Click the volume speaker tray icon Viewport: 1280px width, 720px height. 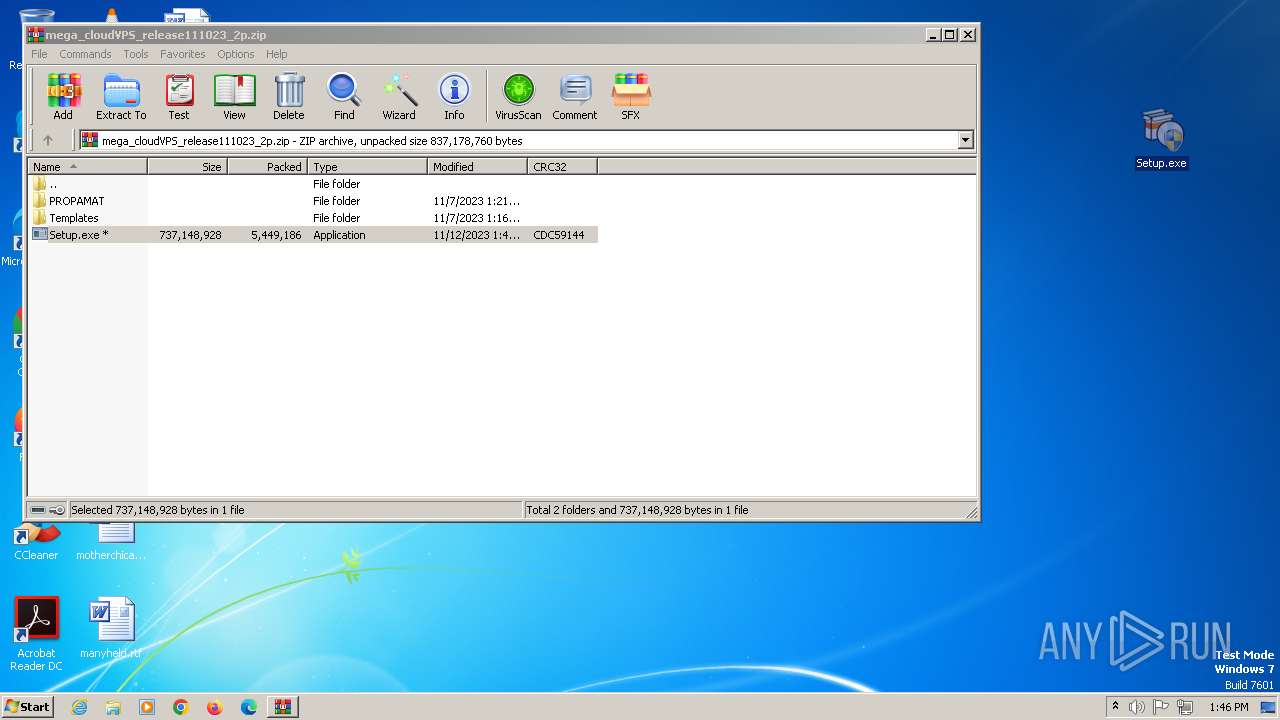click(x=1137, y=707)
